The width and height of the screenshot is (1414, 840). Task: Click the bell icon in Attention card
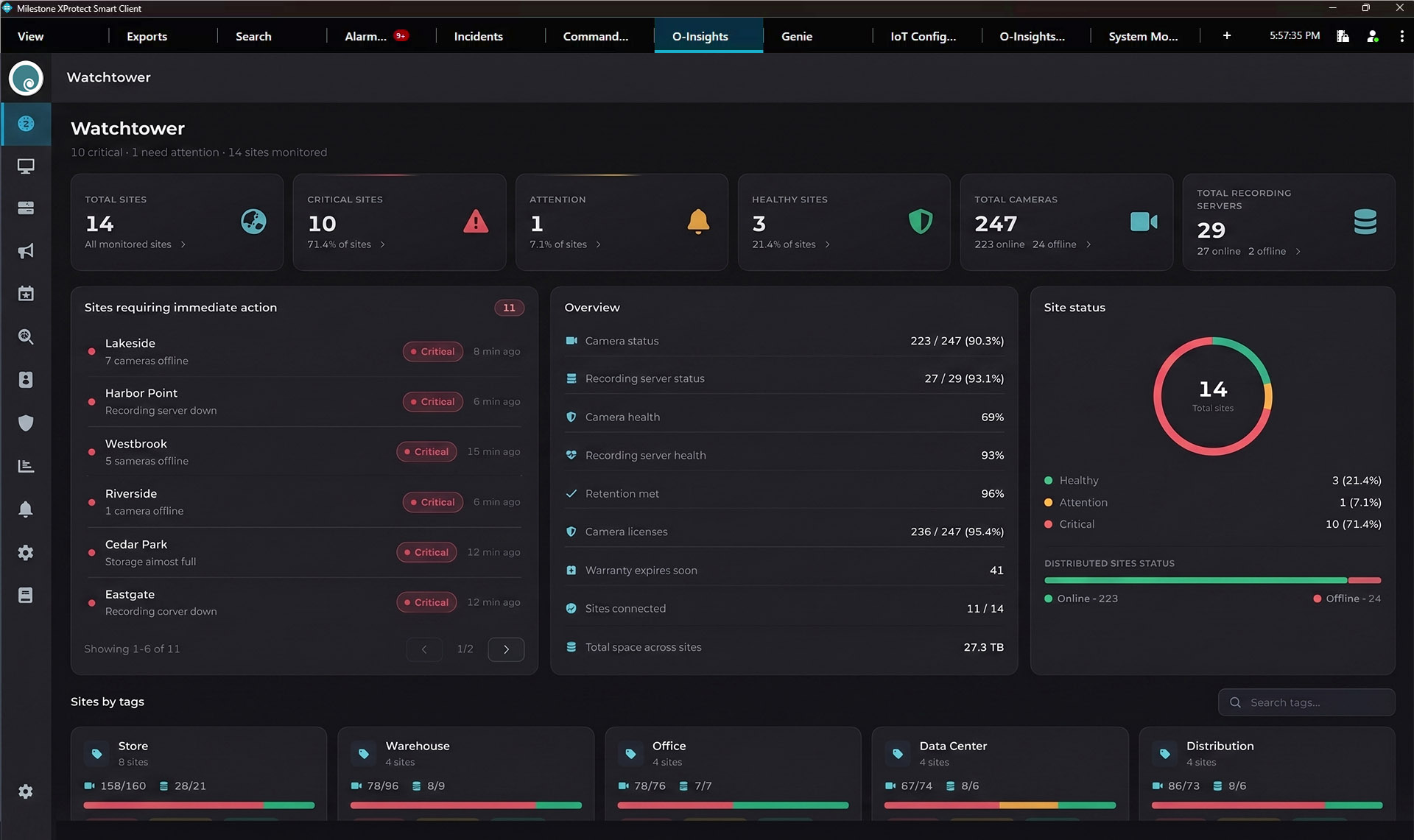698,222
